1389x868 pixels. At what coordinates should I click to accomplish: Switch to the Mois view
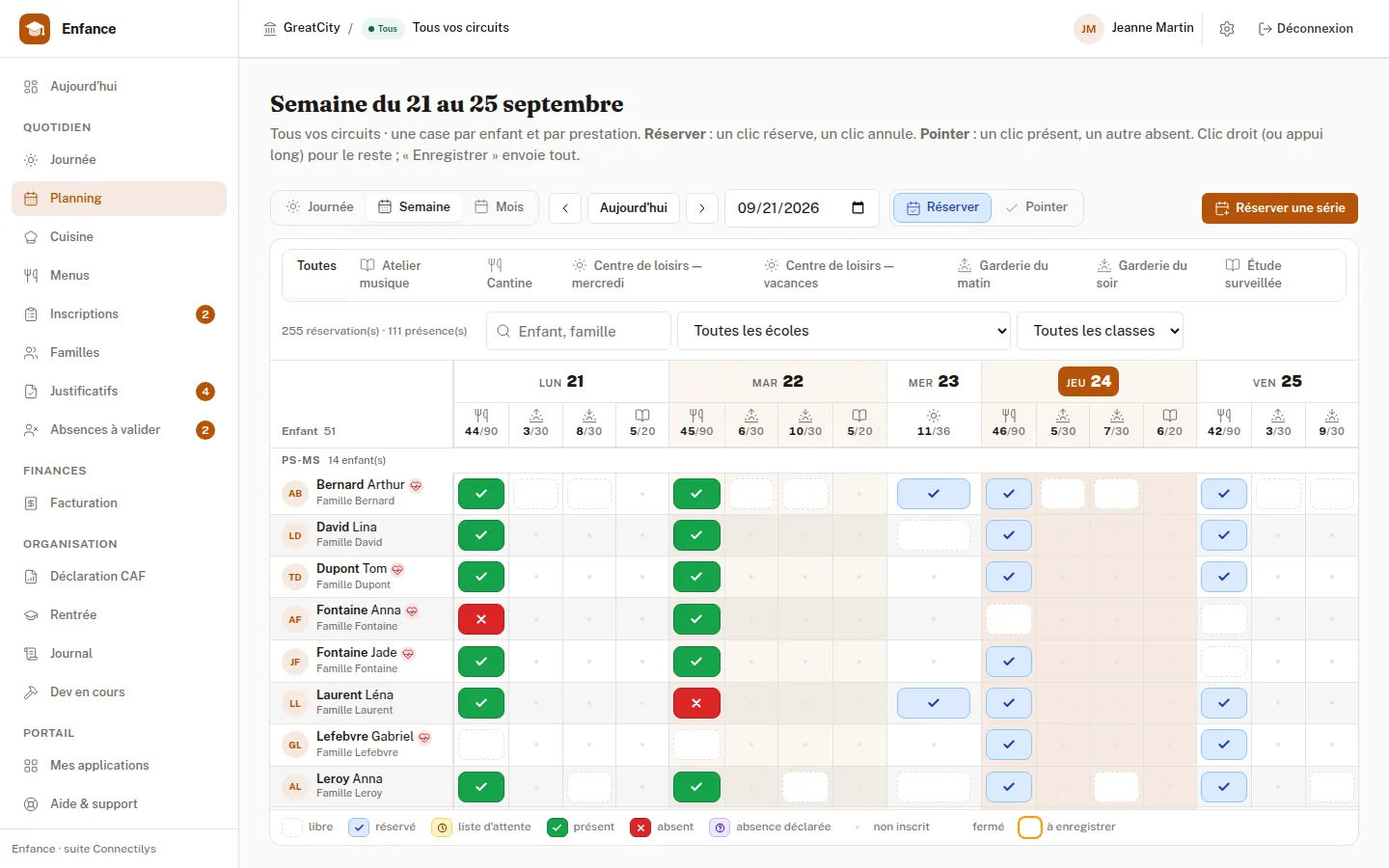(499, 207)
